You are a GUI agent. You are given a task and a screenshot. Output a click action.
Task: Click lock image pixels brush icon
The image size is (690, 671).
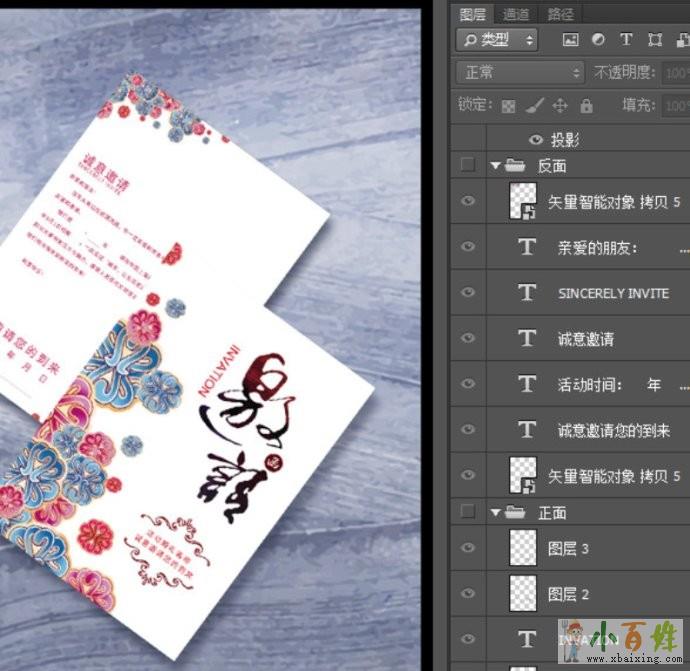coord(534,105)
